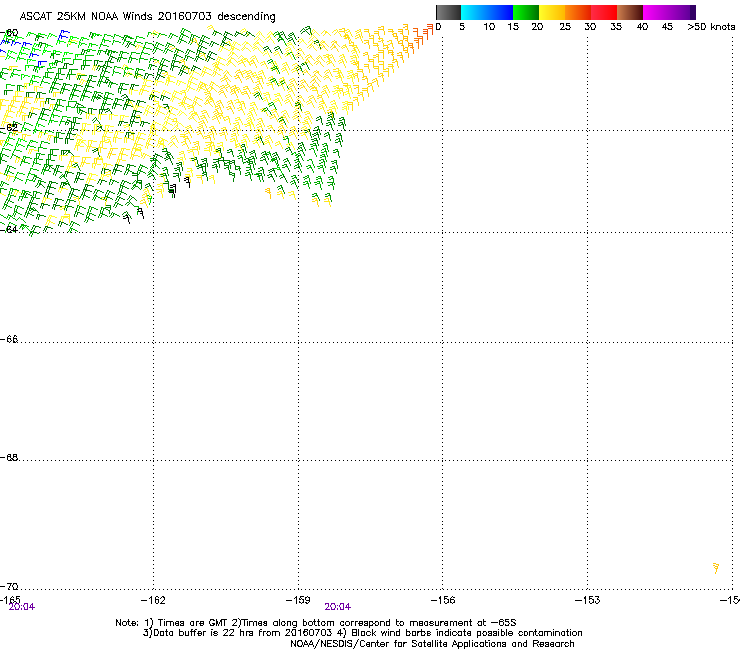
Task: Click the '-68' latitude axis label
Action: tap(9, 457)
